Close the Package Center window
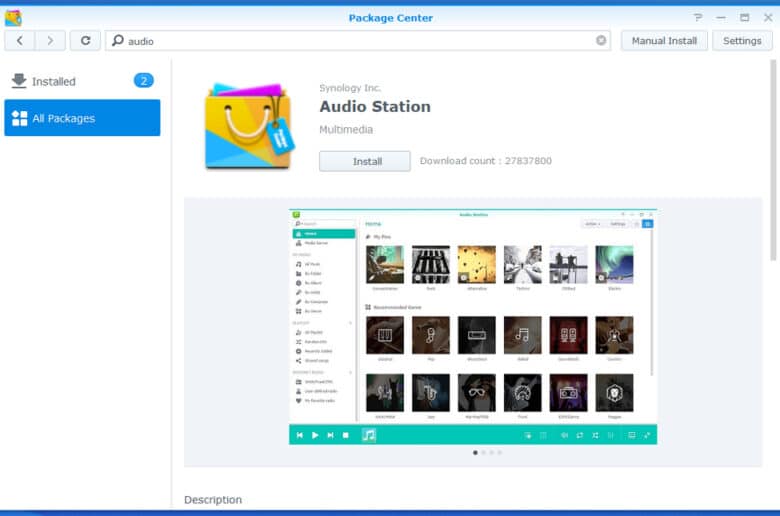Viewport: 780px width, 516px height. pos(768,17)
